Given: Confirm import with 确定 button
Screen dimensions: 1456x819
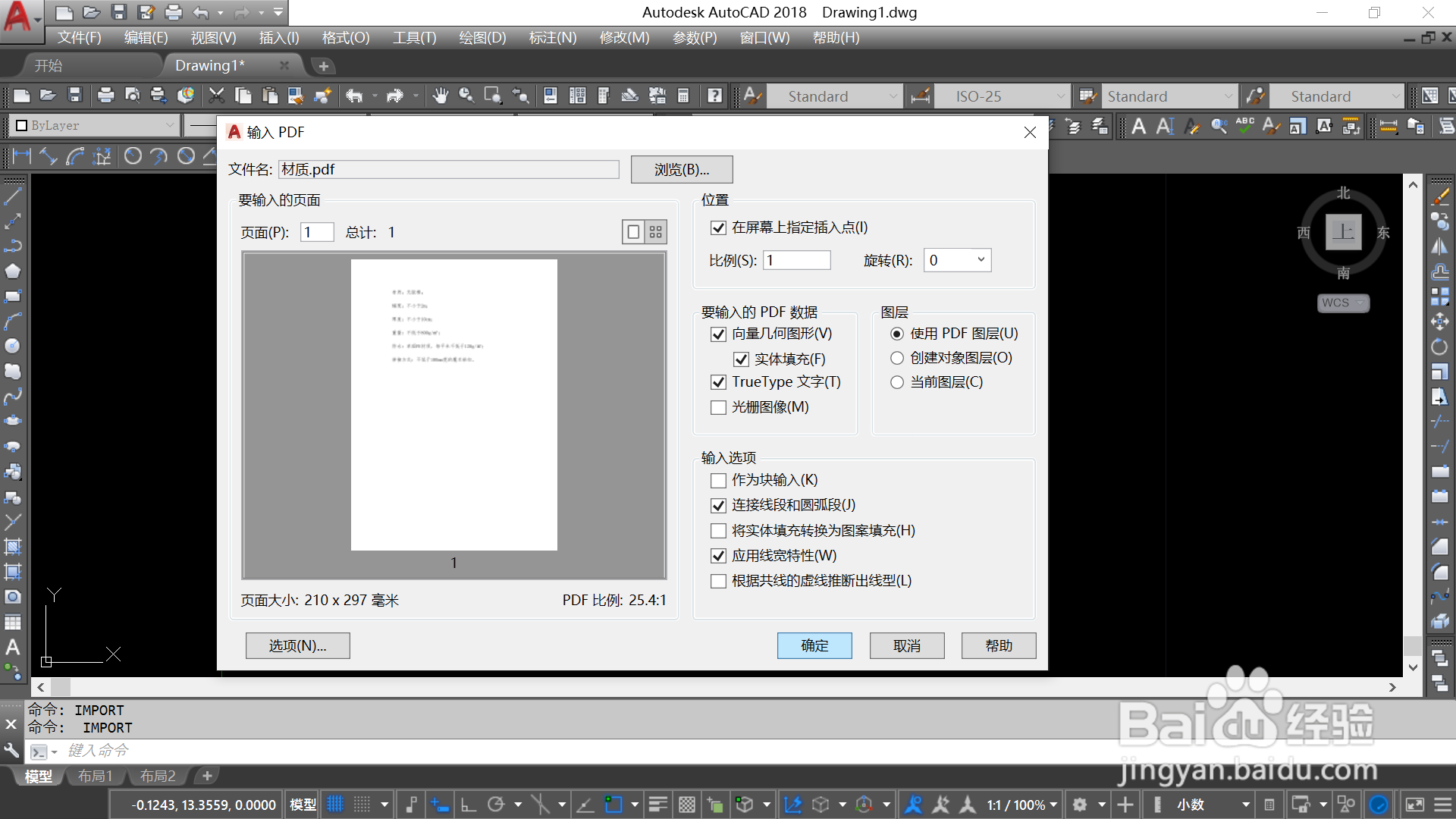Looking at the screenshot, I should [x=814, y=646].
